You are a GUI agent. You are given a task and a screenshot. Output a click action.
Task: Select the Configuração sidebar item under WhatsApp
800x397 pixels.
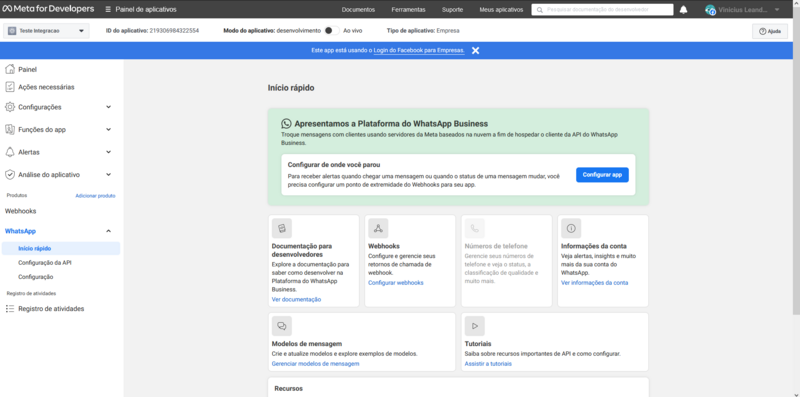36,277
